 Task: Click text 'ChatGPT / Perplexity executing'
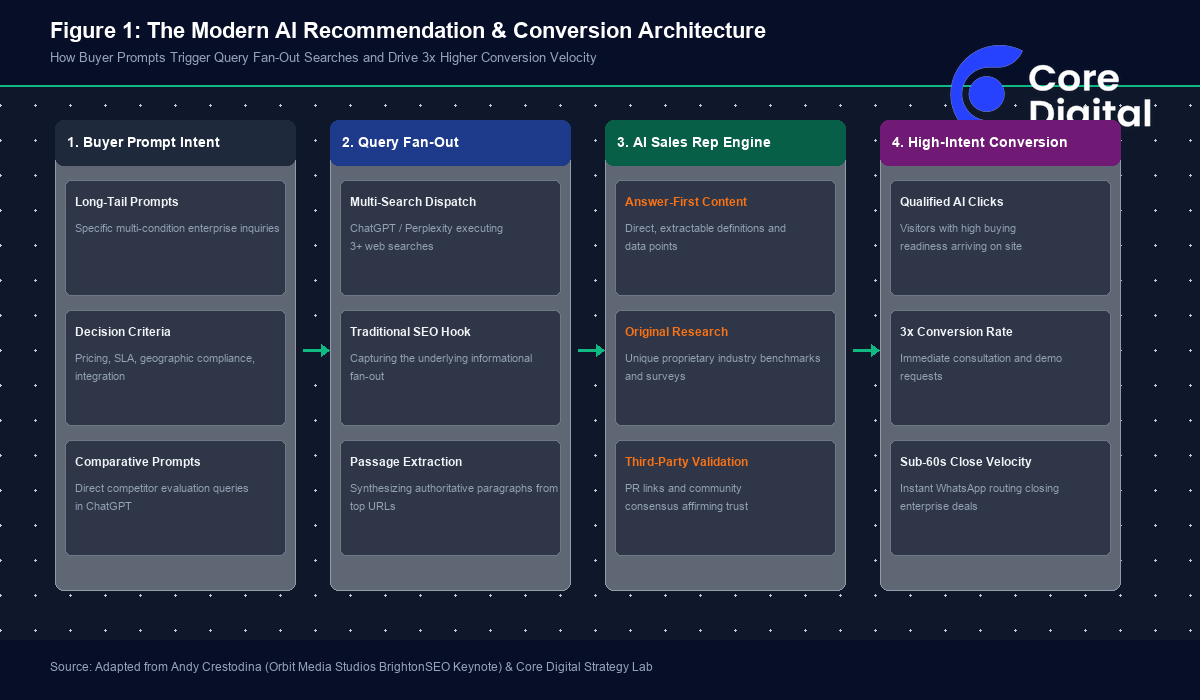point(426,228)
